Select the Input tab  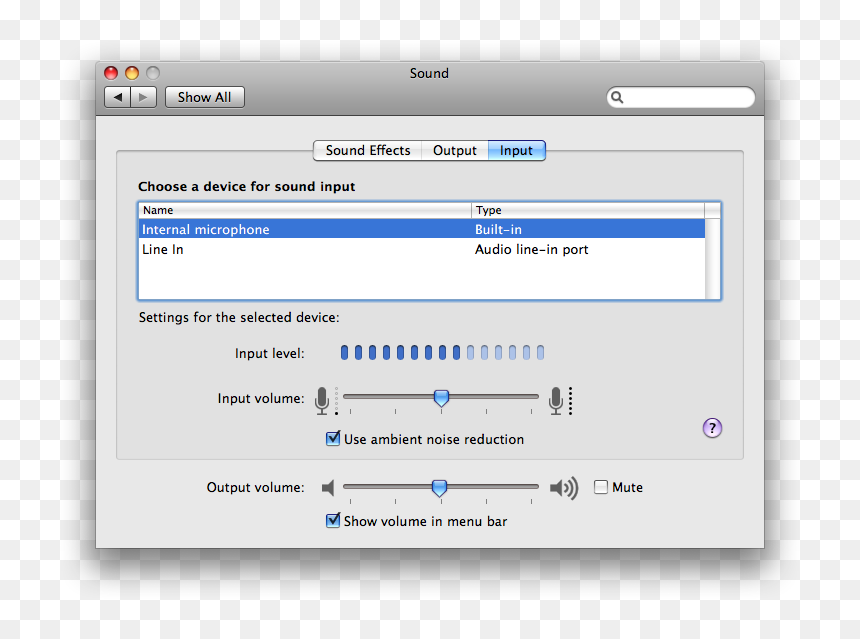516,150
